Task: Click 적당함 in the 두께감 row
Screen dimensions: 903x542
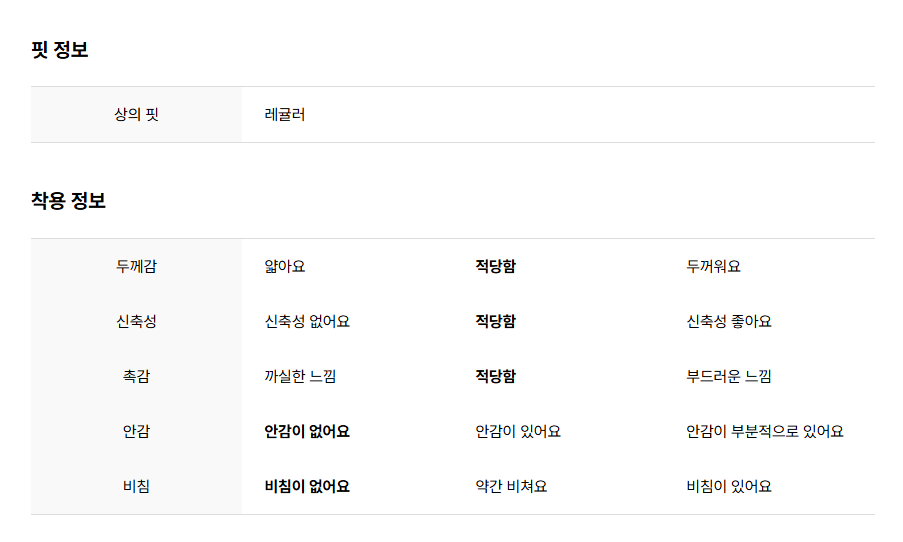Action: coord(495,266)
